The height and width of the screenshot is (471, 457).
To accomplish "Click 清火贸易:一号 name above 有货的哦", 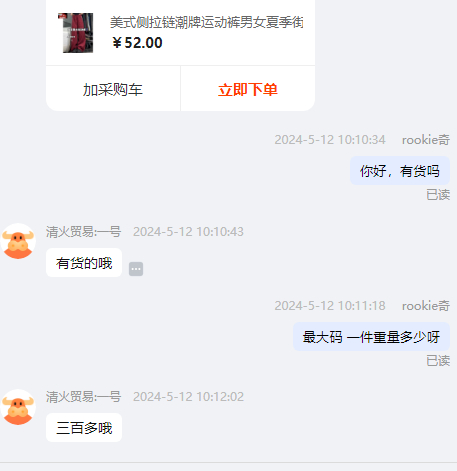I will [83, 232].
